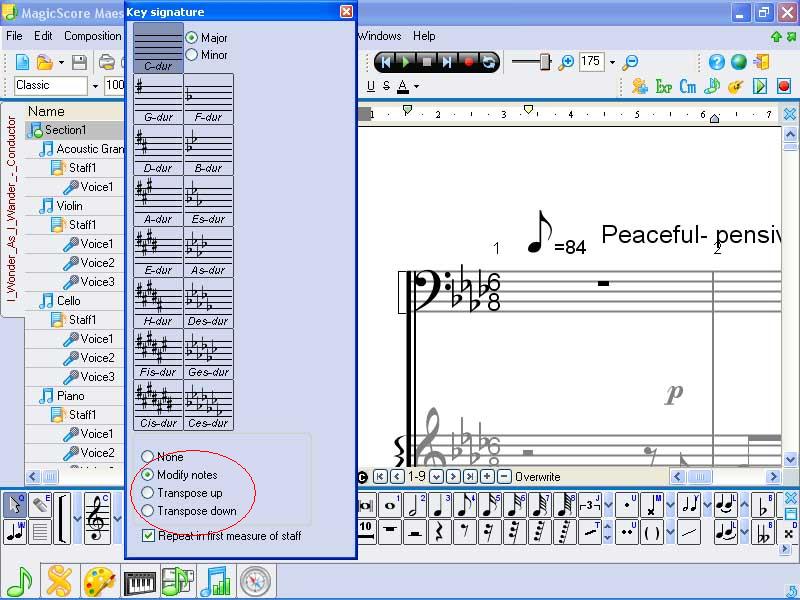
Task: Select the arrow pointer tool
Action: [x=15, y=505]
